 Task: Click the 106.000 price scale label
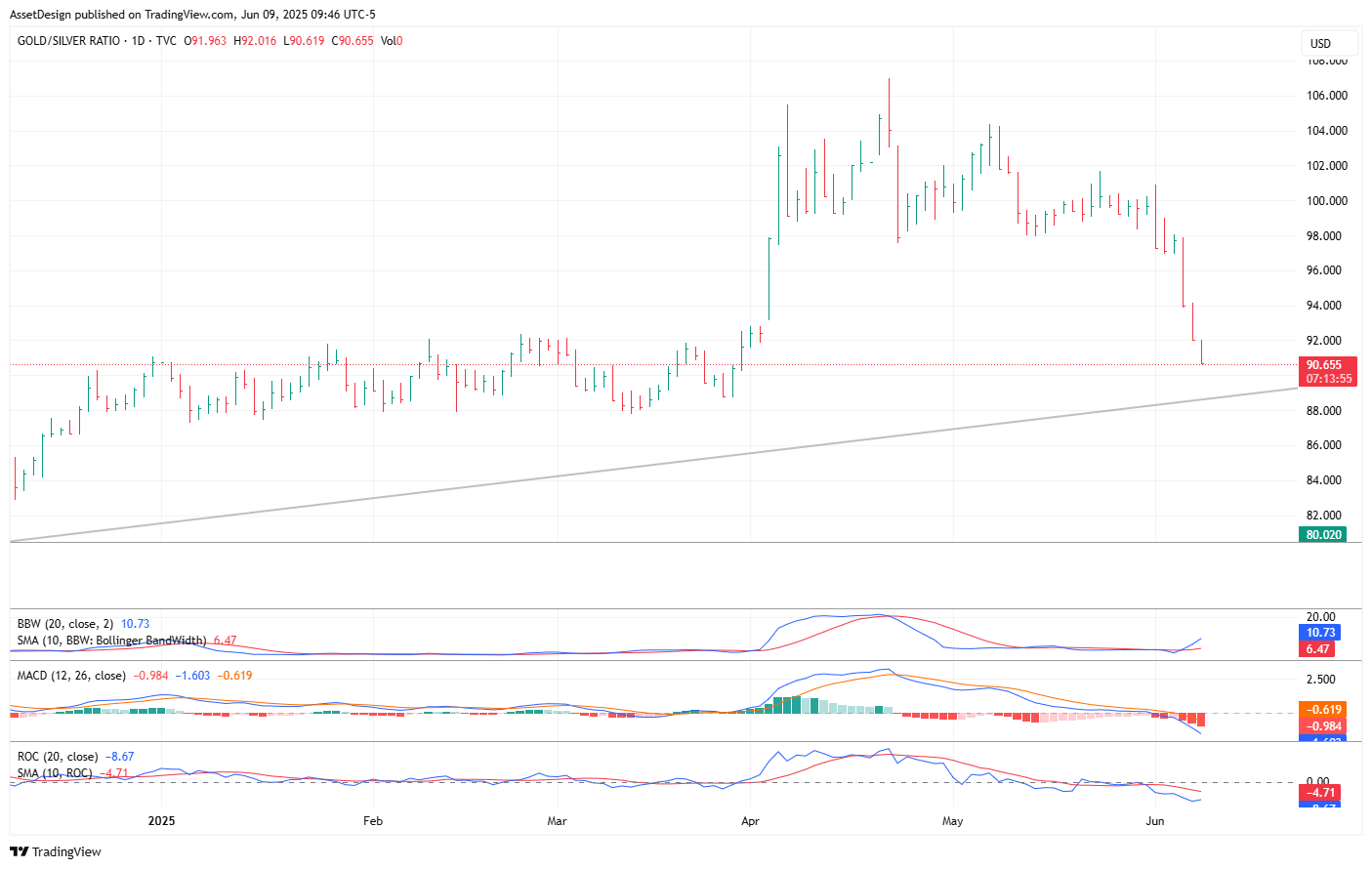[1327, 96]
